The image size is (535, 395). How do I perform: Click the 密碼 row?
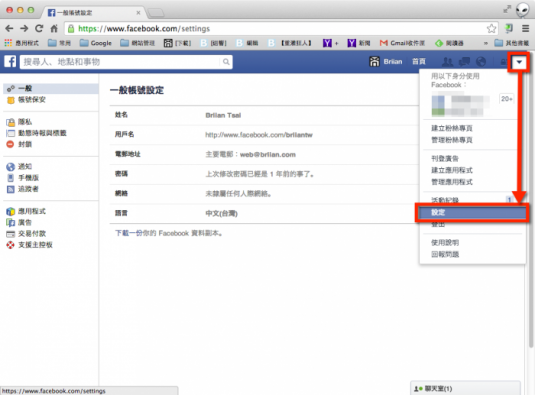coord(264,174)
